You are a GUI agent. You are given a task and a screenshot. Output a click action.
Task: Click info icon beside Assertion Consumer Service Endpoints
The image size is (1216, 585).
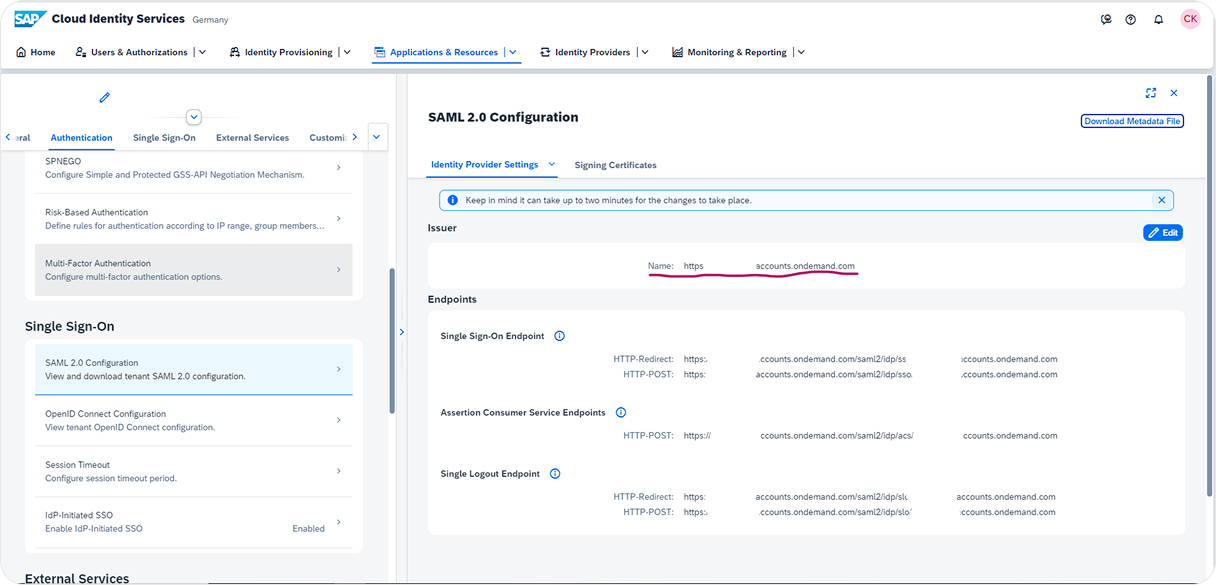(621, 412)
